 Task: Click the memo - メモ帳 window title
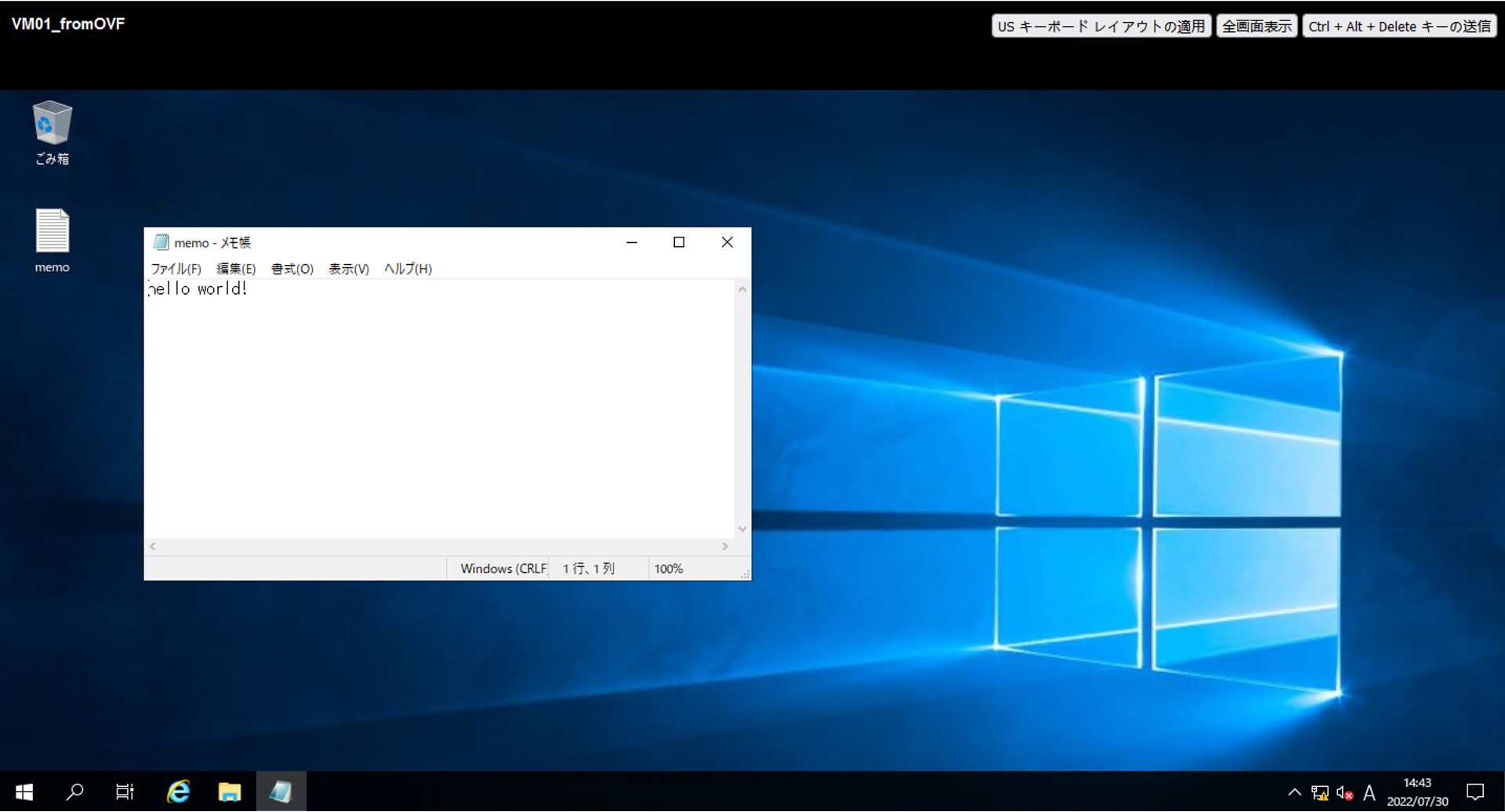point(212,243)
